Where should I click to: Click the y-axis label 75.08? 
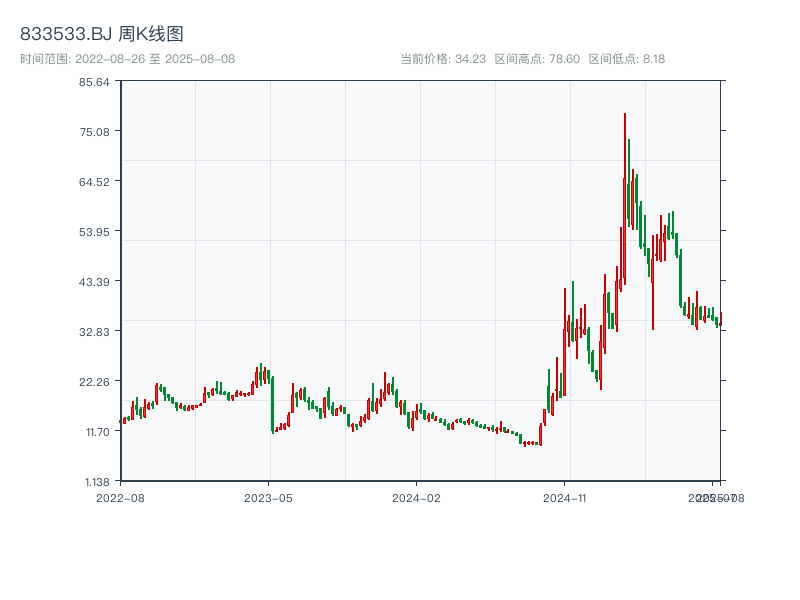[94, 132]
